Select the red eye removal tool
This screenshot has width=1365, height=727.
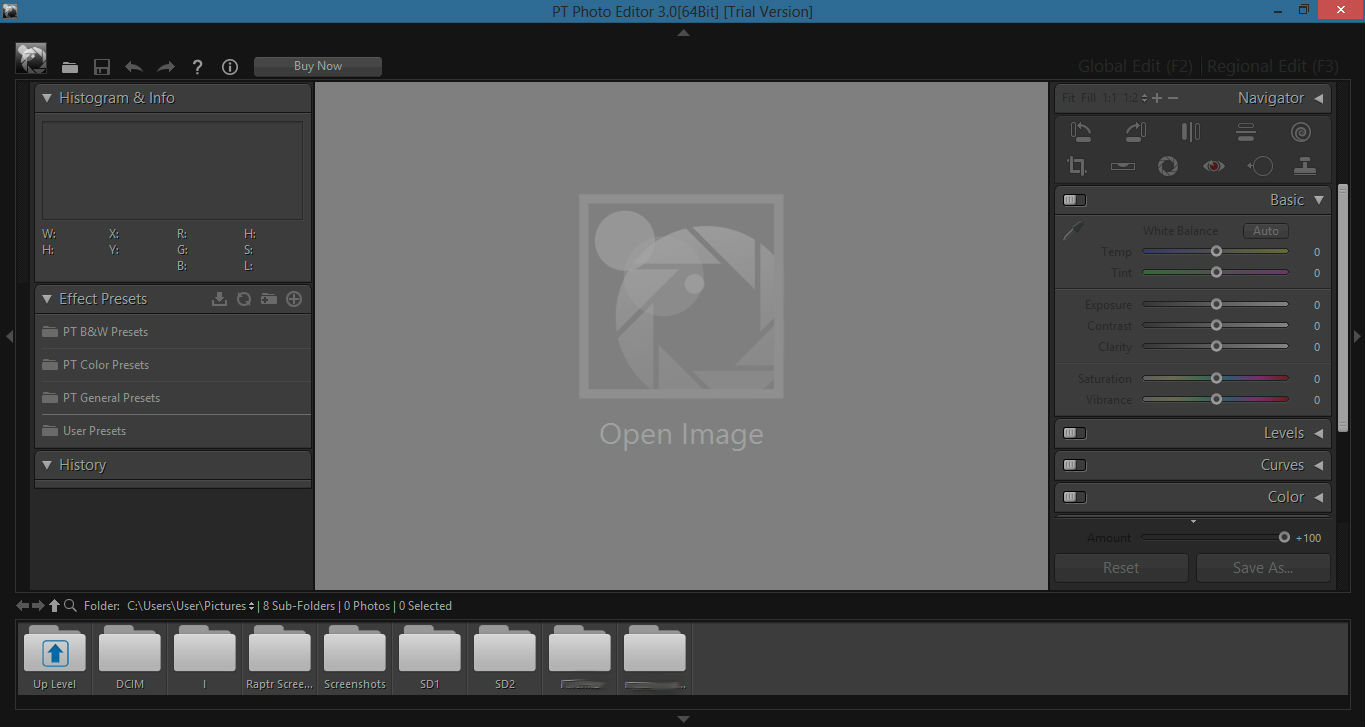coord(1213,166)
